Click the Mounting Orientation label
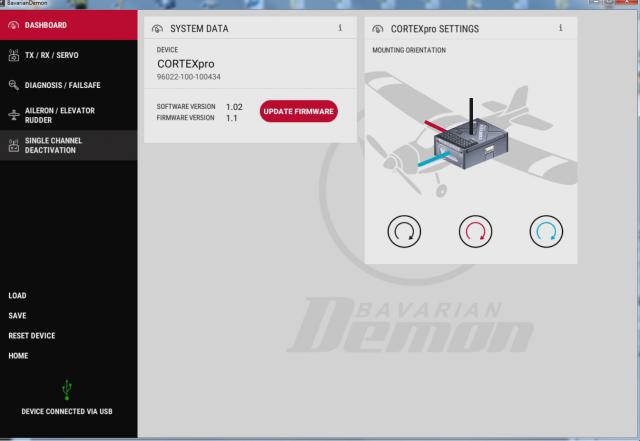Viewport: 640px width, 441px height. (x=409, y=50)
